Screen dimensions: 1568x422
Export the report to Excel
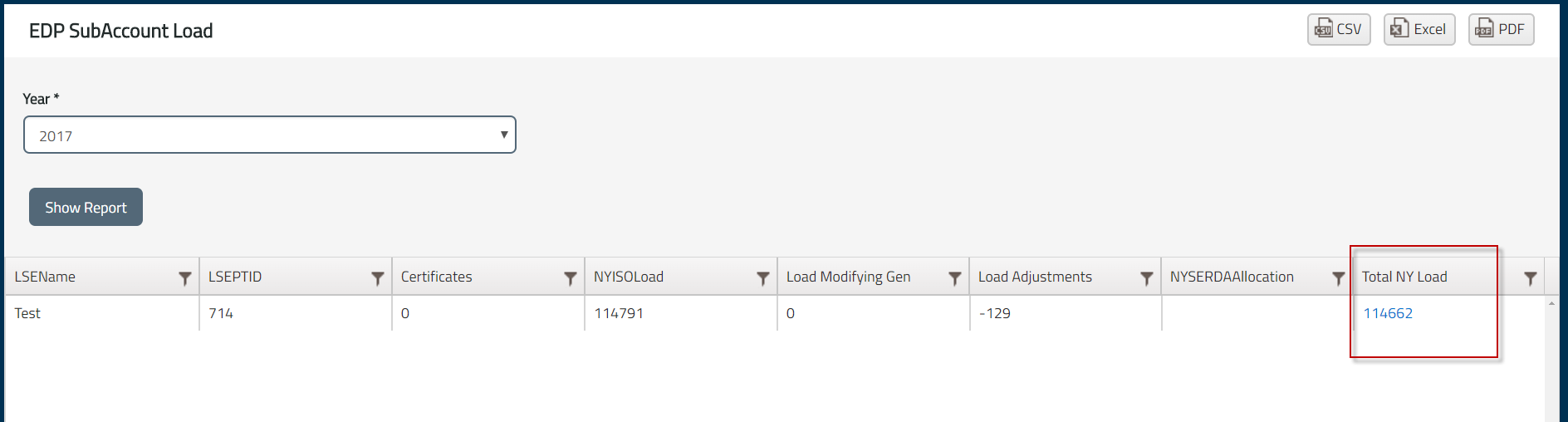point(1419,30)
